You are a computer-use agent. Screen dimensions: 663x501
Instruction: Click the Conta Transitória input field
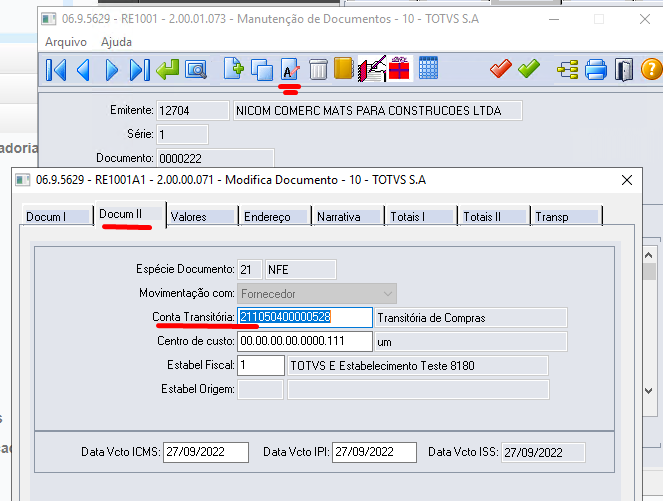305,317
